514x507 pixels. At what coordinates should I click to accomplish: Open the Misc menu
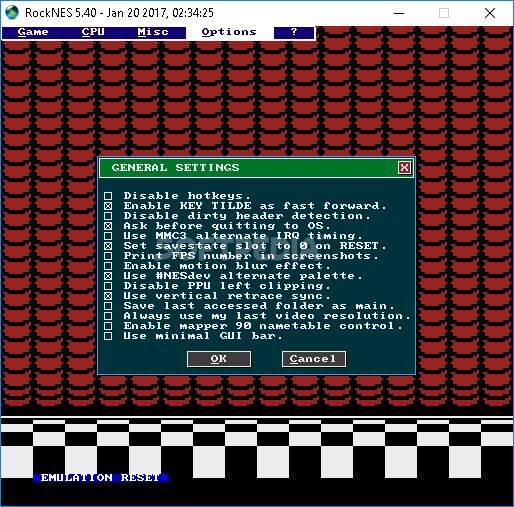(153, 32)
